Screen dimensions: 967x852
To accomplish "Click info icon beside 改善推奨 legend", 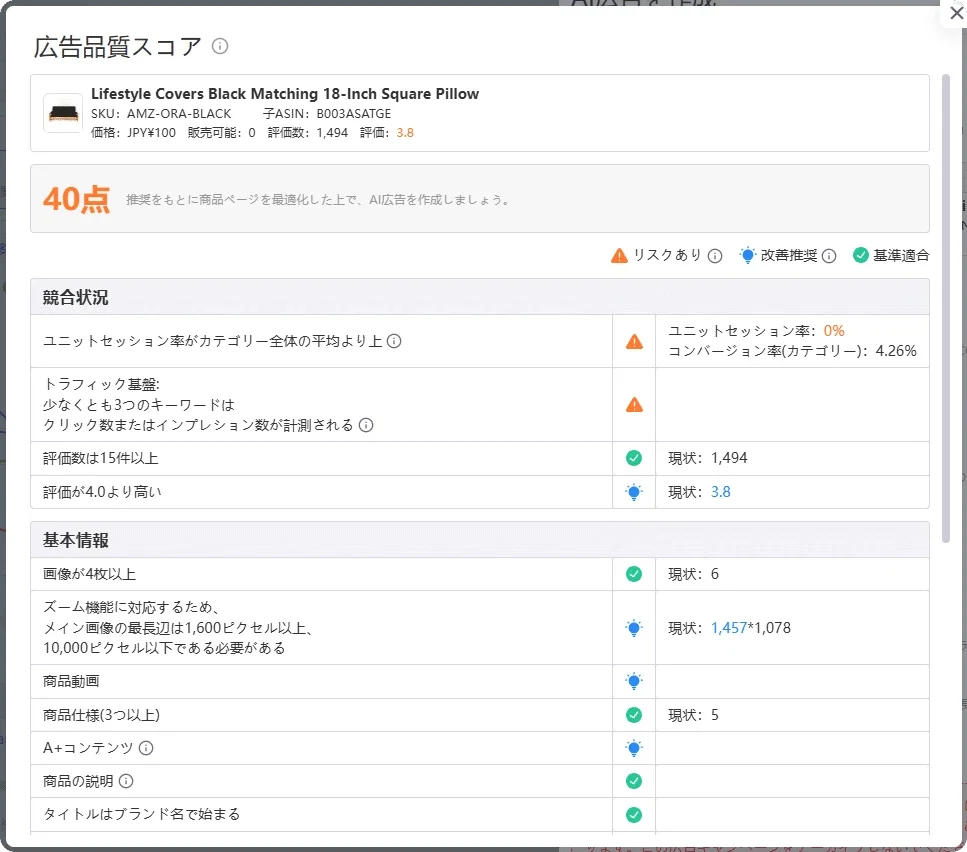I will point(829,256).
